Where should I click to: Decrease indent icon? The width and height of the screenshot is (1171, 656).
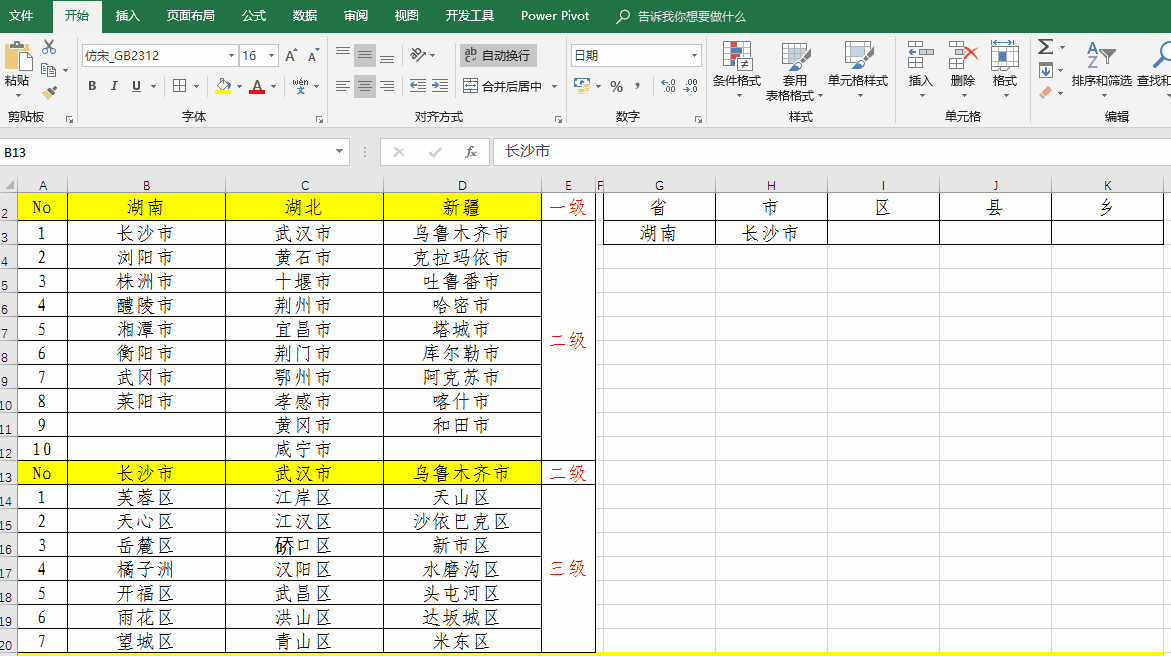click(x=418, y=87)
